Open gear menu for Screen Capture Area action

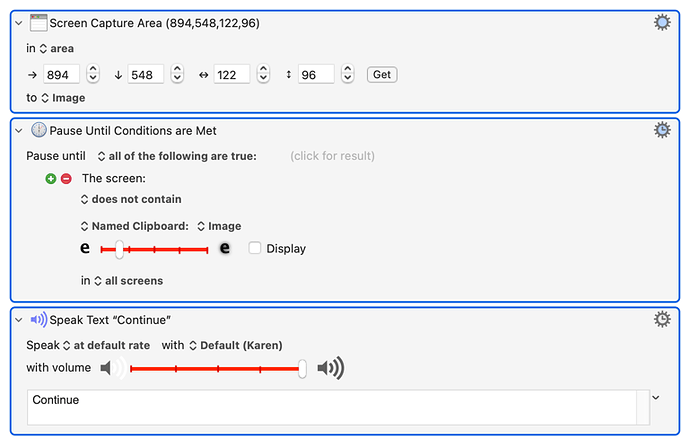661,22
